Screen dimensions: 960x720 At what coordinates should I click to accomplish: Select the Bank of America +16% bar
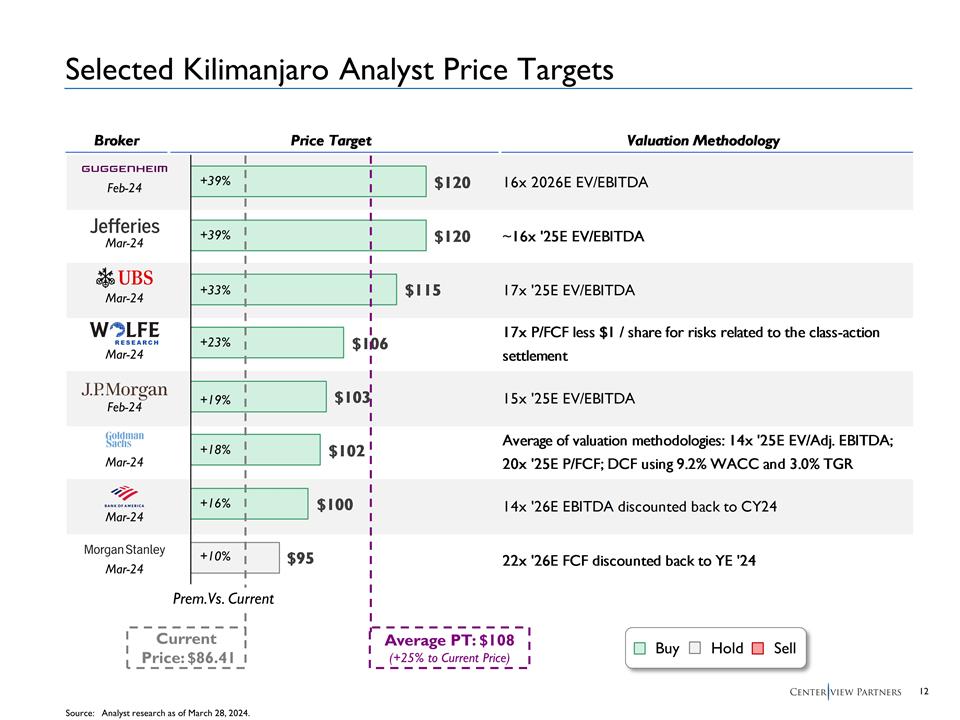[x=250, y=503]
